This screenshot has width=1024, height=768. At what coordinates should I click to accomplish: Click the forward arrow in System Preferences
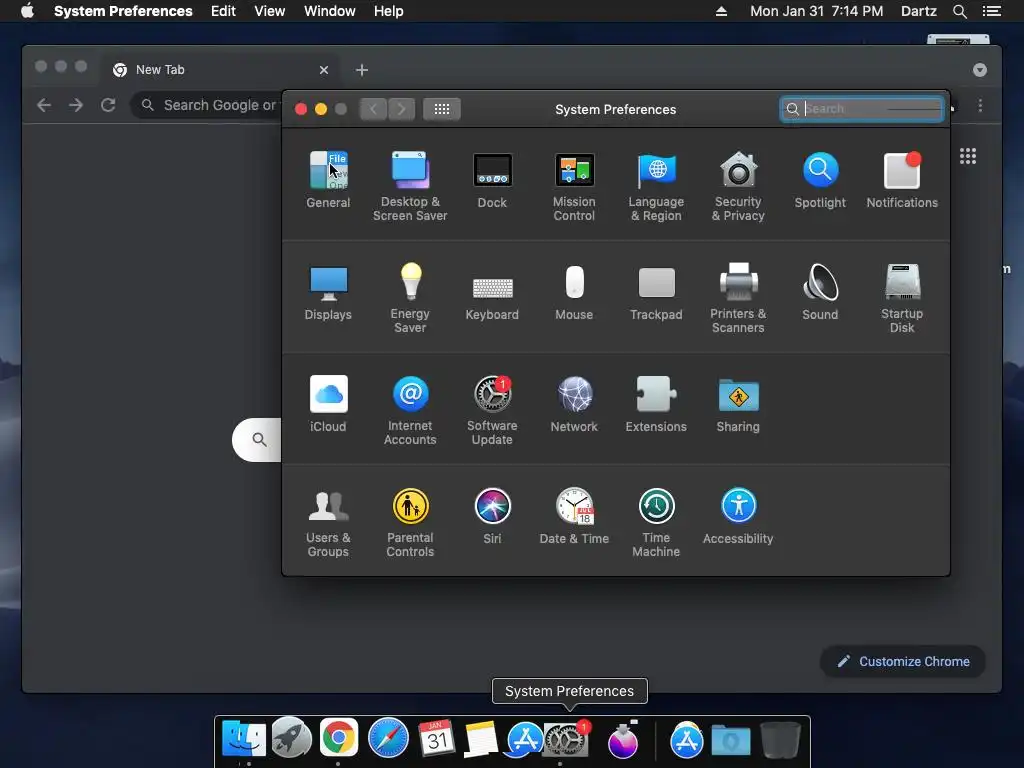click(x=402, y=109)
